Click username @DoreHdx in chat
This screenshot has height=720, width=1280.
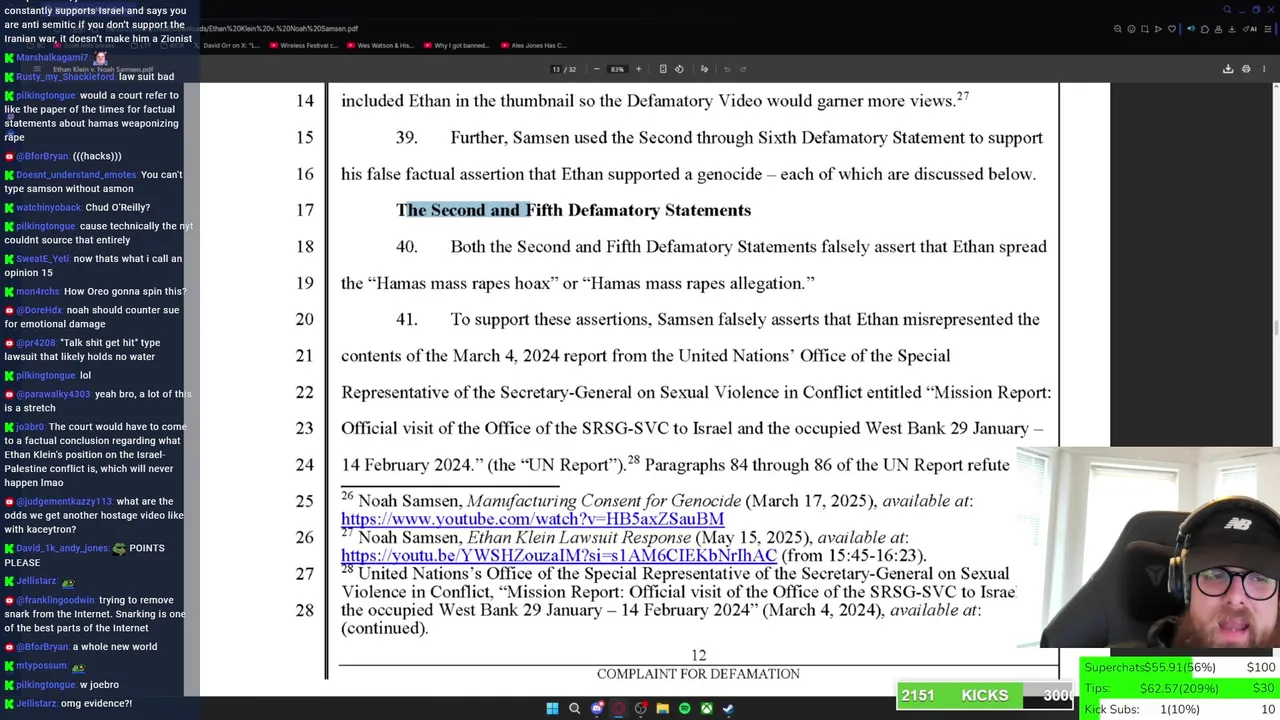pos(39,310)
